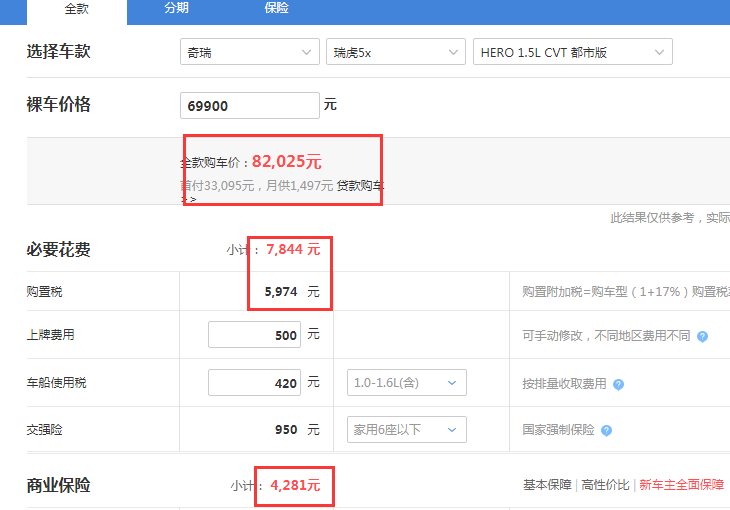The width and height of the screenshot is (730, 510).
Task: Open the 家用6座以下 dropdown
Action: coord(406,429)
